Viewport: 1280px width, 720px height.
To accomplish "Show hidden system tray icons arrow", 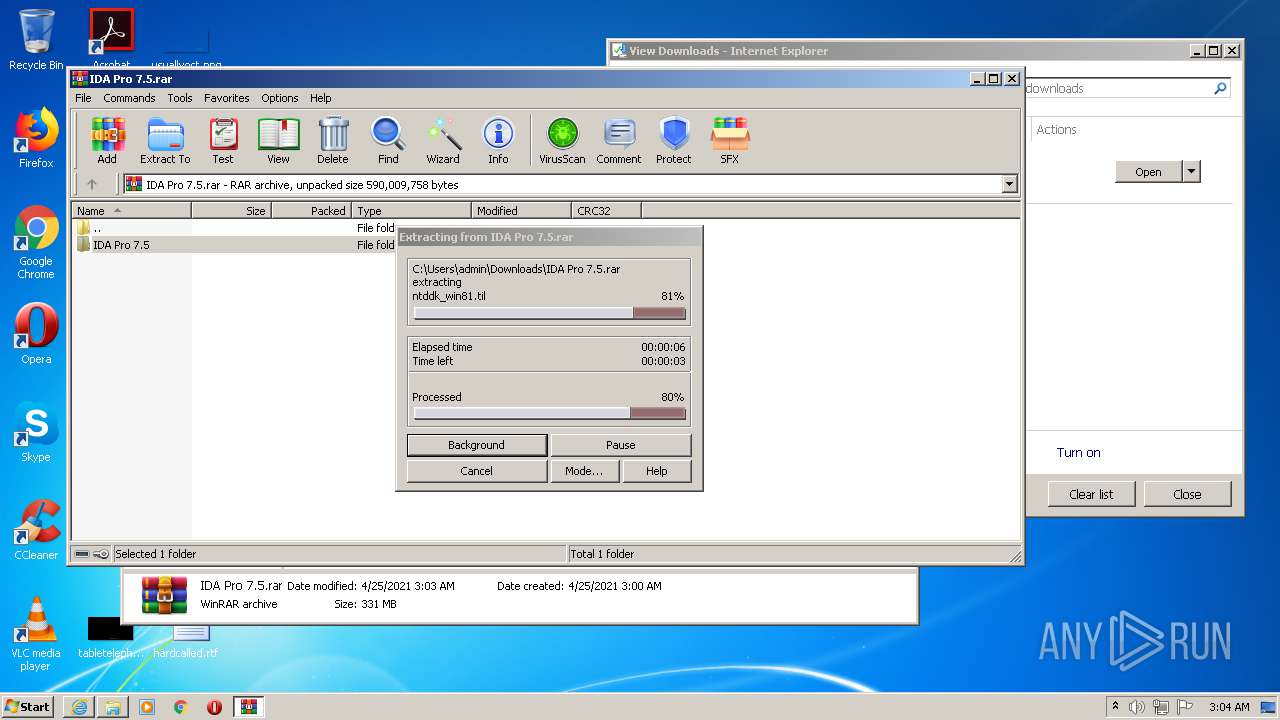I will point(1115,707).
